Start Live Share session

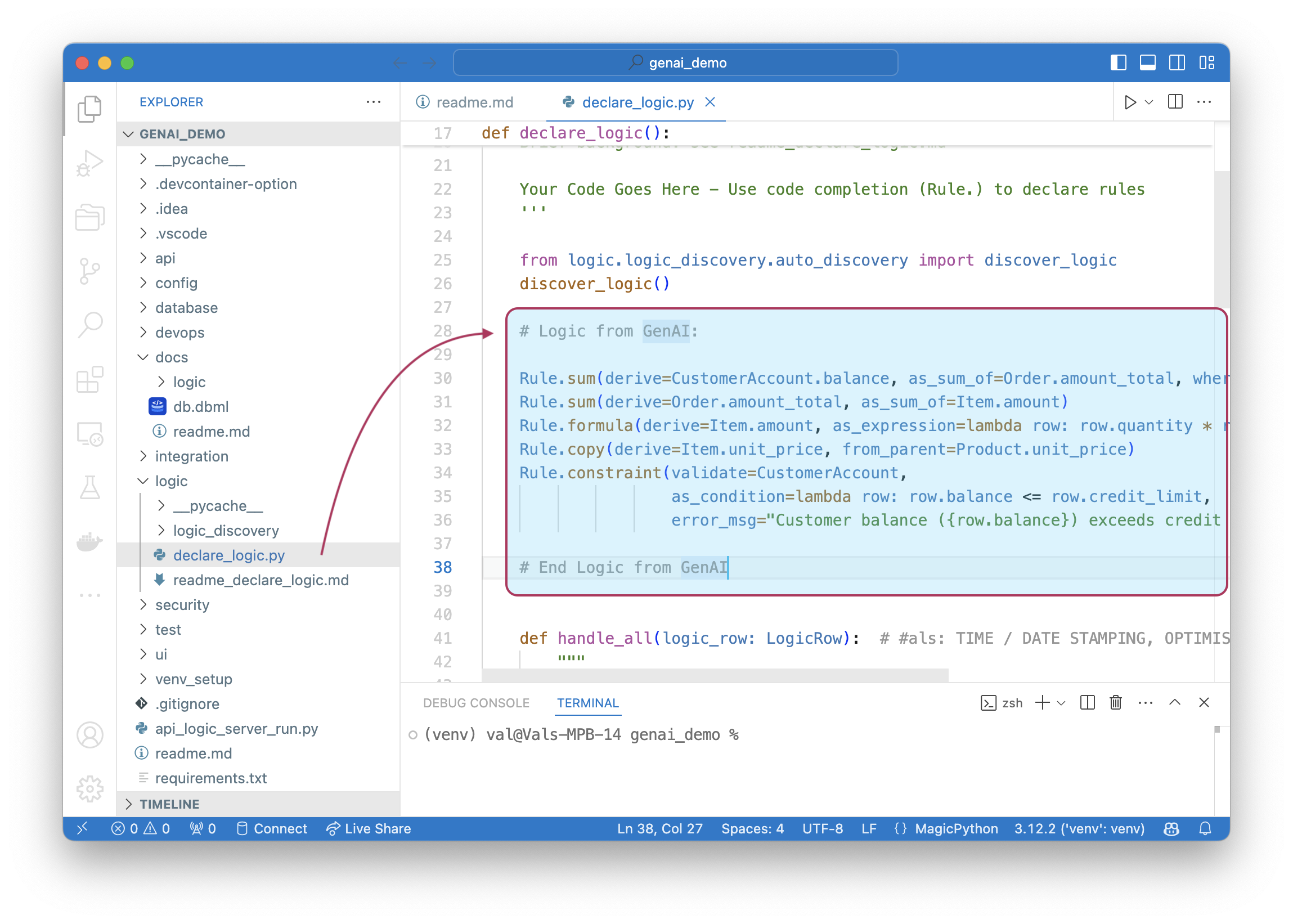(x=369, y=829)
